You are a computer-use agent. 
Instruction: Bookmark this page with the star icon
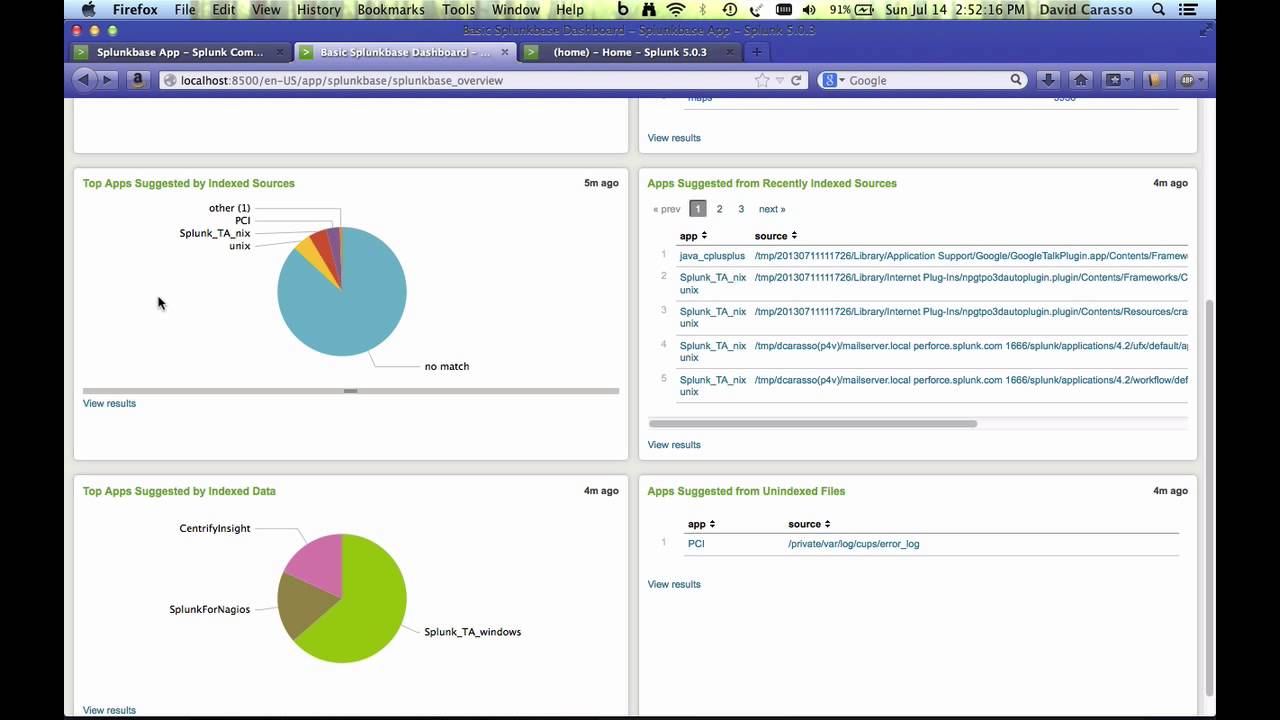coord(762,80)
